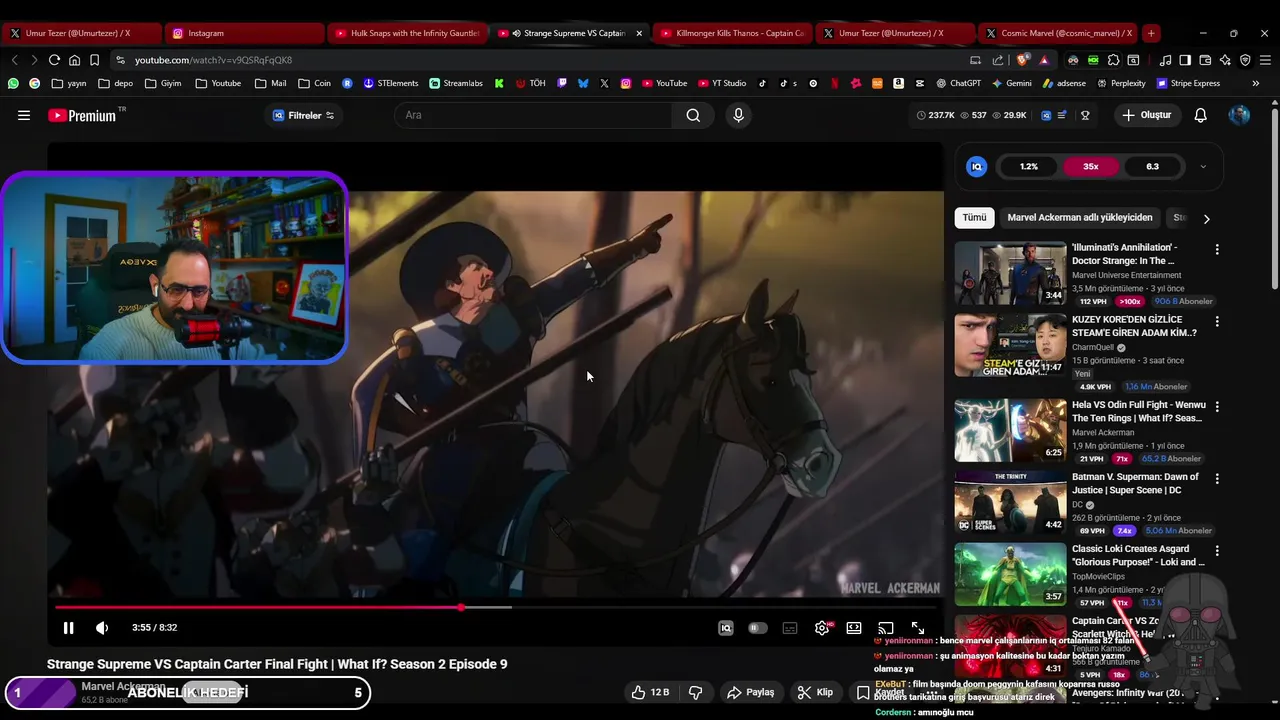Expand the vidIQ score panel chevron
1280x720 pixels.
tap(1203, 167)
